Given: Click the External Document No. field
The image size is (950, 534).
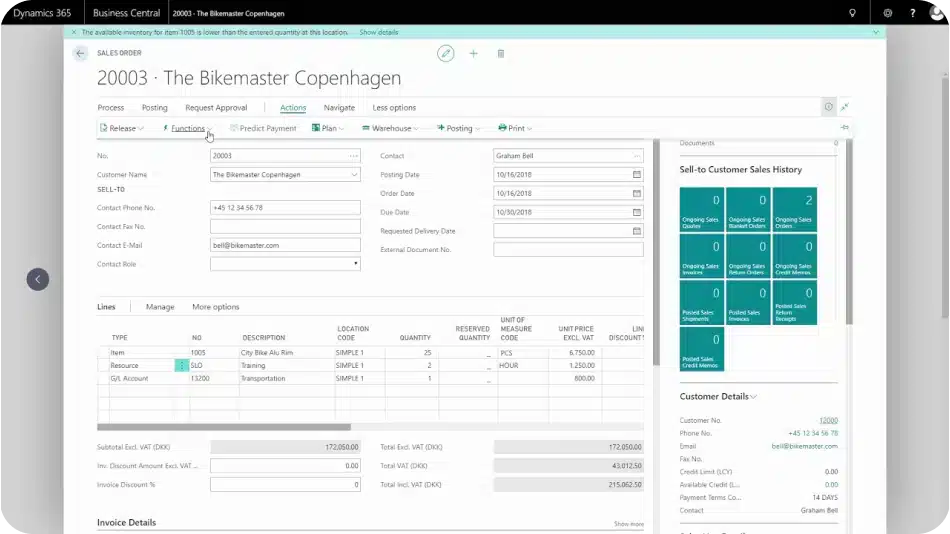Looking at the screenshot, I should [x=568, y=249].
